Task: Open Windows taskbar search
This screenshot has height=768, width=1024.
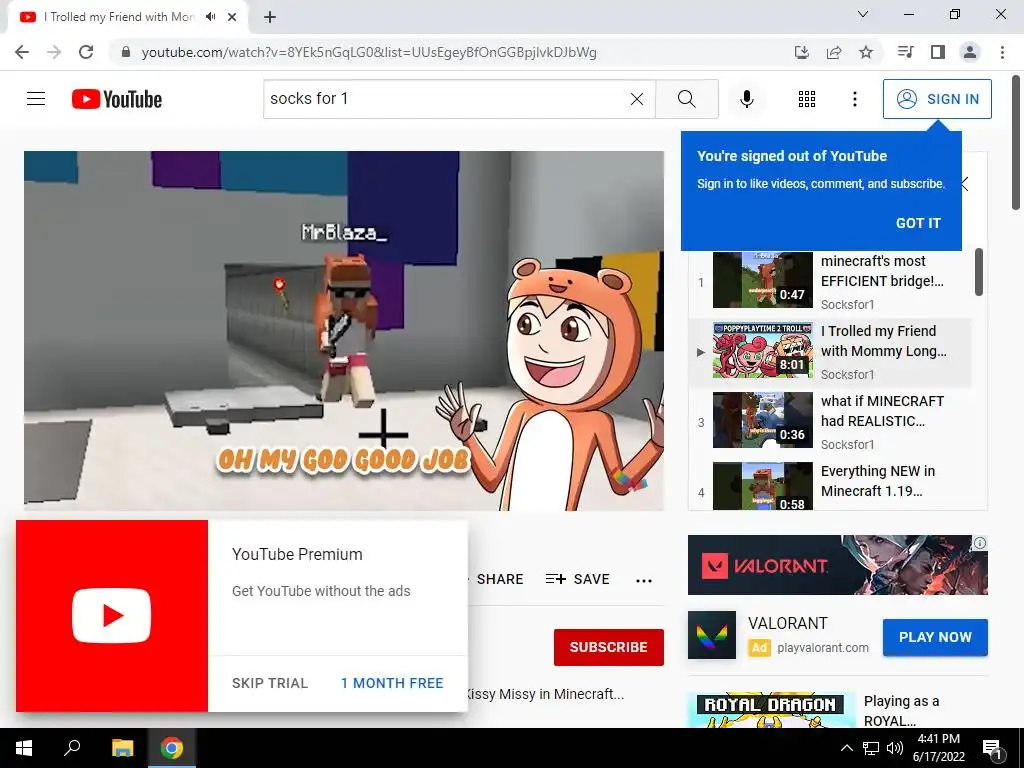Action: pos(72,748)
